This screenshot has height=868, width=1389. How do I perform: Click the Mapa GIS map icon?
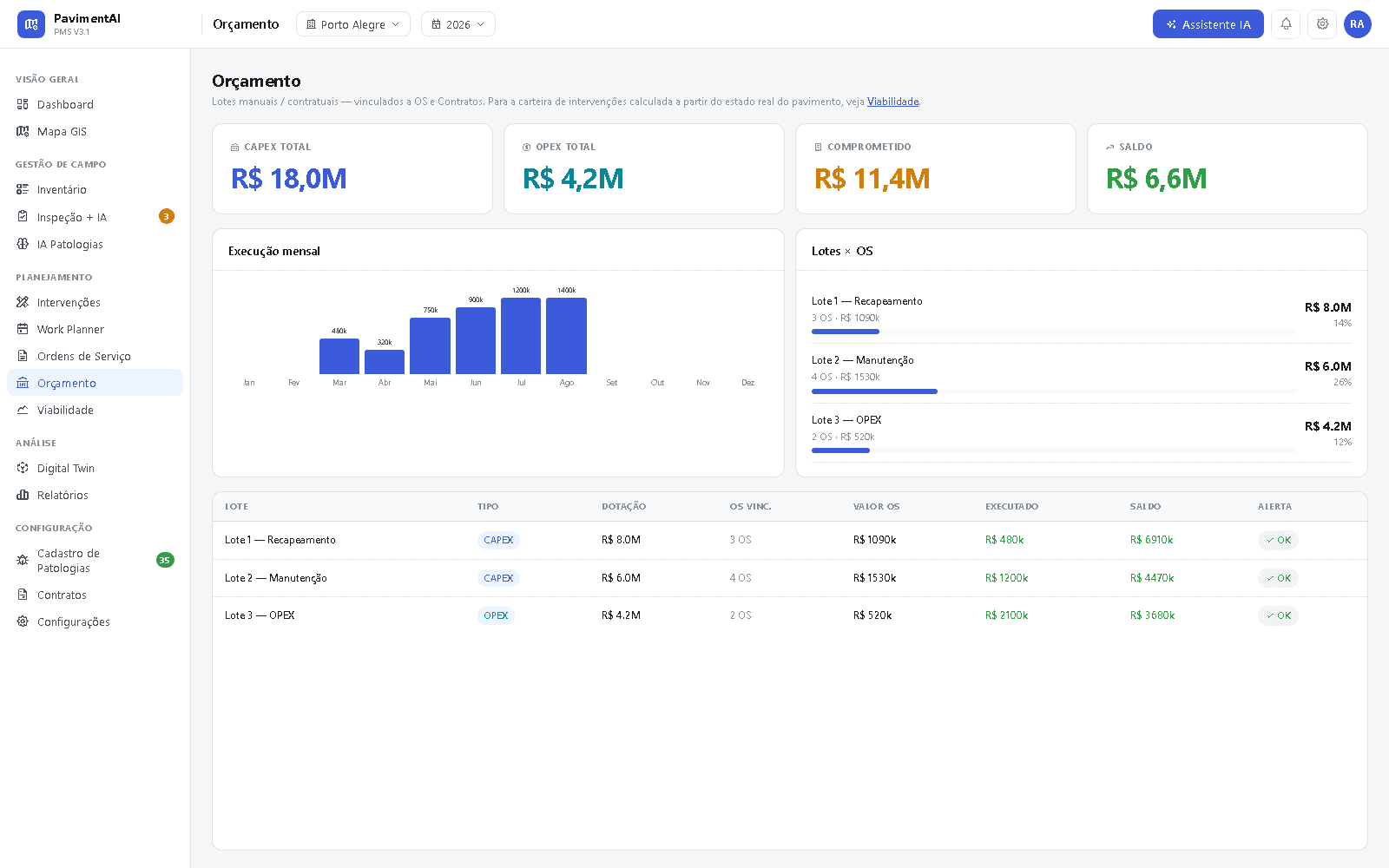(23, 131)
